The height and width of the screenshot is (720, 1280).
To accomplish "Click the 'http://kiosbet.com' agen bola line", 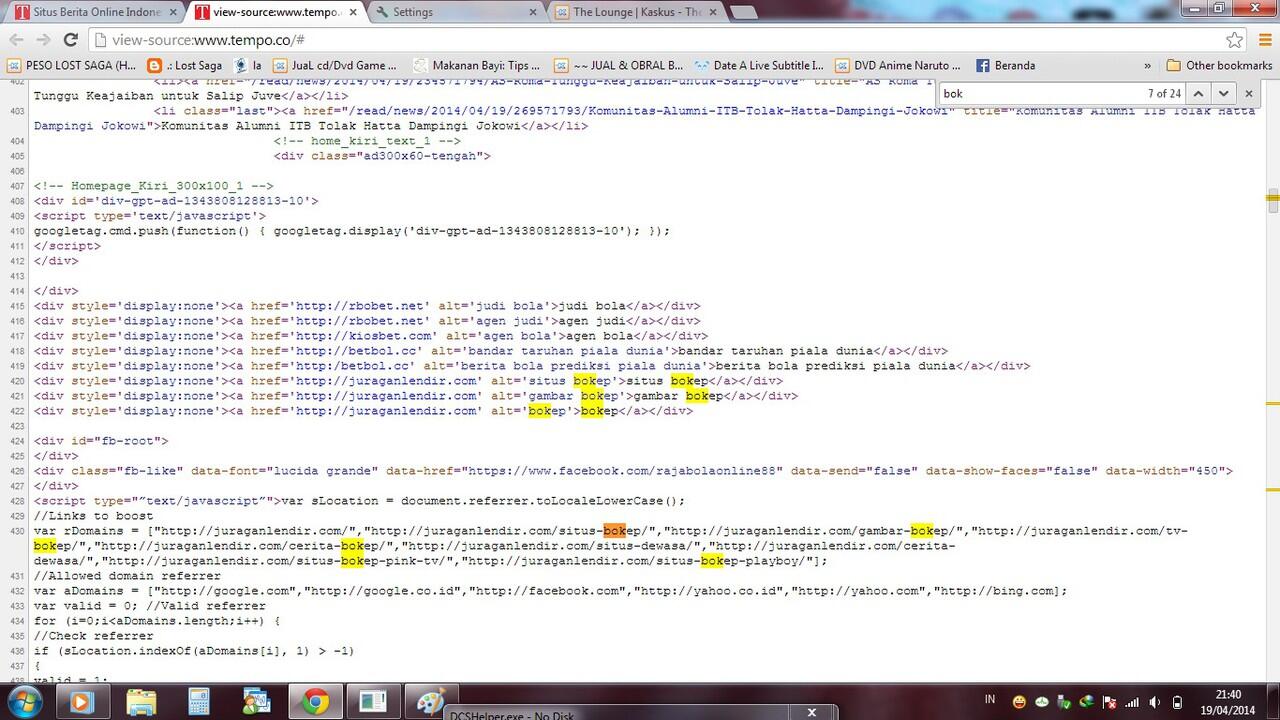I will (x=371, y=336).
